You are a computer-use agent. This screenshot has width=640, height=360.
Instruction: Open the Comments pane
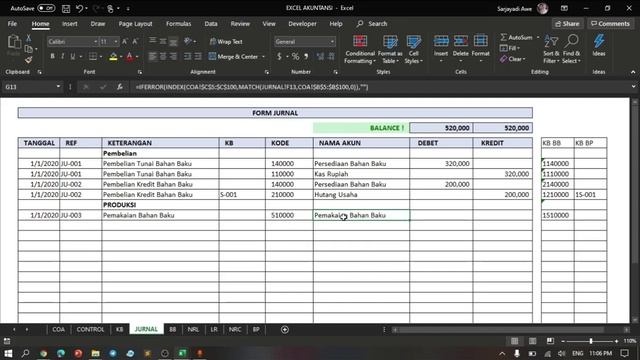610,24
